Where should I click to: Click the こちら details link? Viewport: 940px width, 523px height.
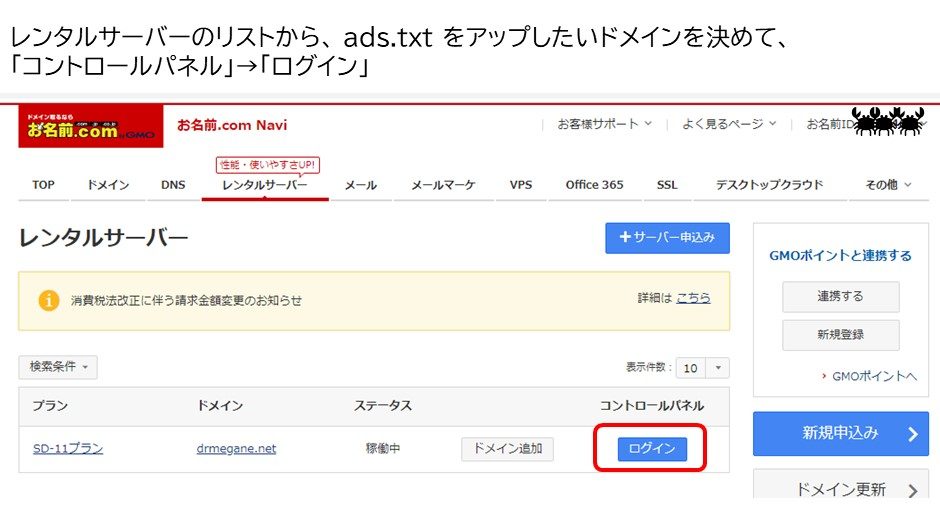694,297
